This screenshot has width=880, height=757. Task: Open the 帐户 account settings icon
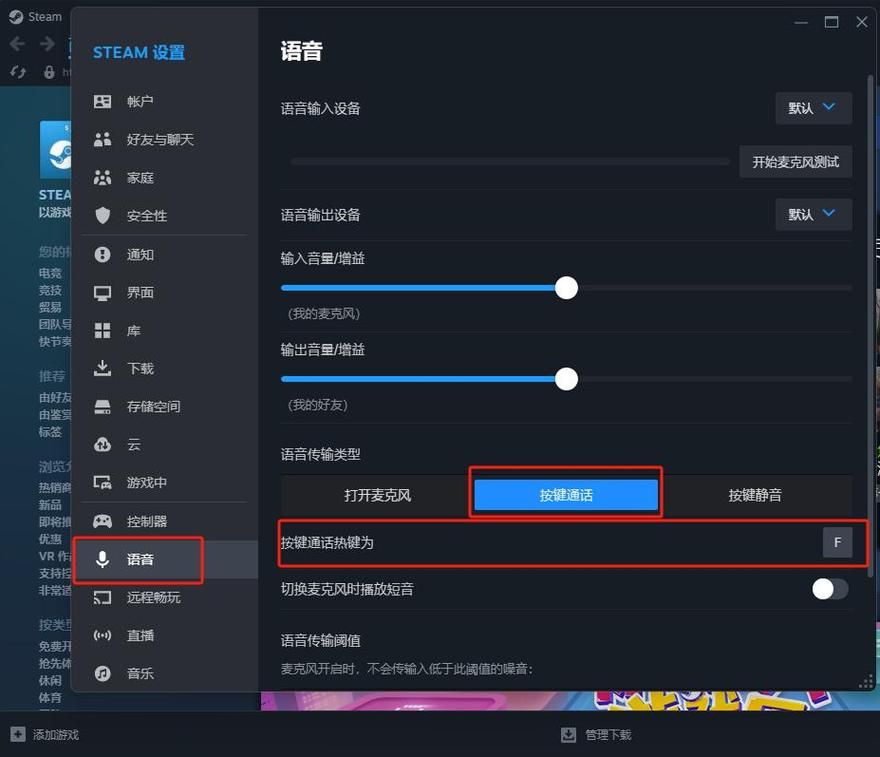102,102
